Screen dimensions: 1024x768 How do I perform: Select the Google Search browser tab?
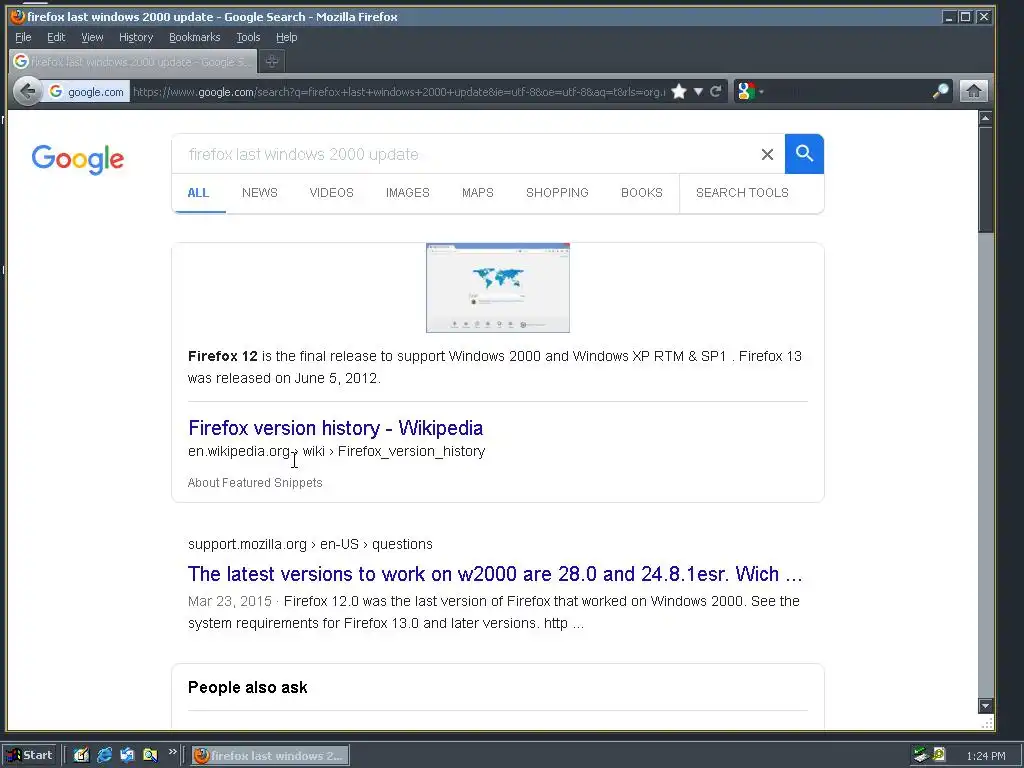click(133, 61)
